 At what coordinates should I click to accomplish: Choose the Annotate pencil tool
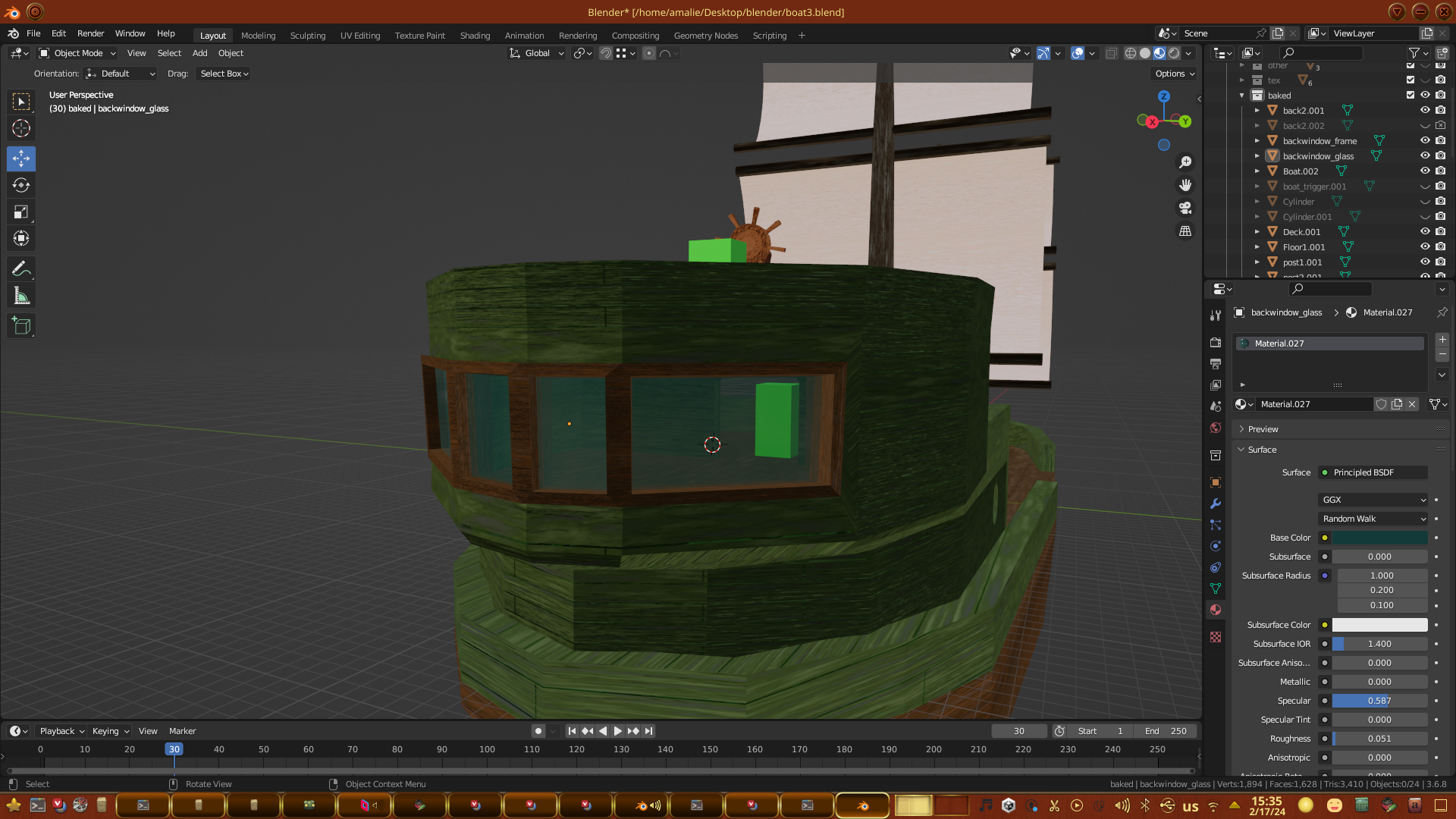tap(21, 268)
